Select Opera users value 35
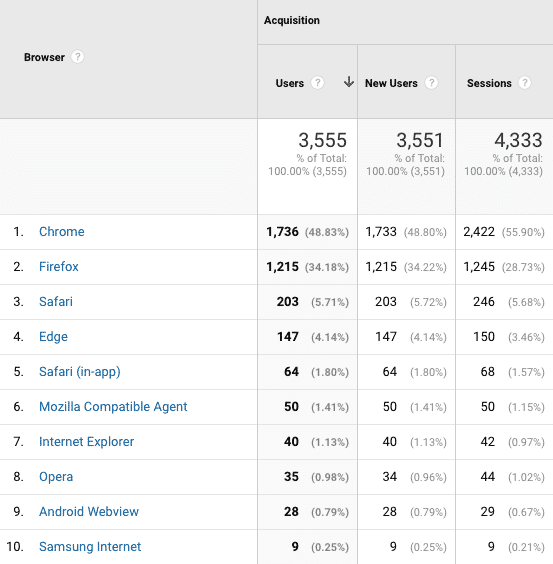Screen dimensions: 553x564 pyautogui.click(x=291, y=477)
